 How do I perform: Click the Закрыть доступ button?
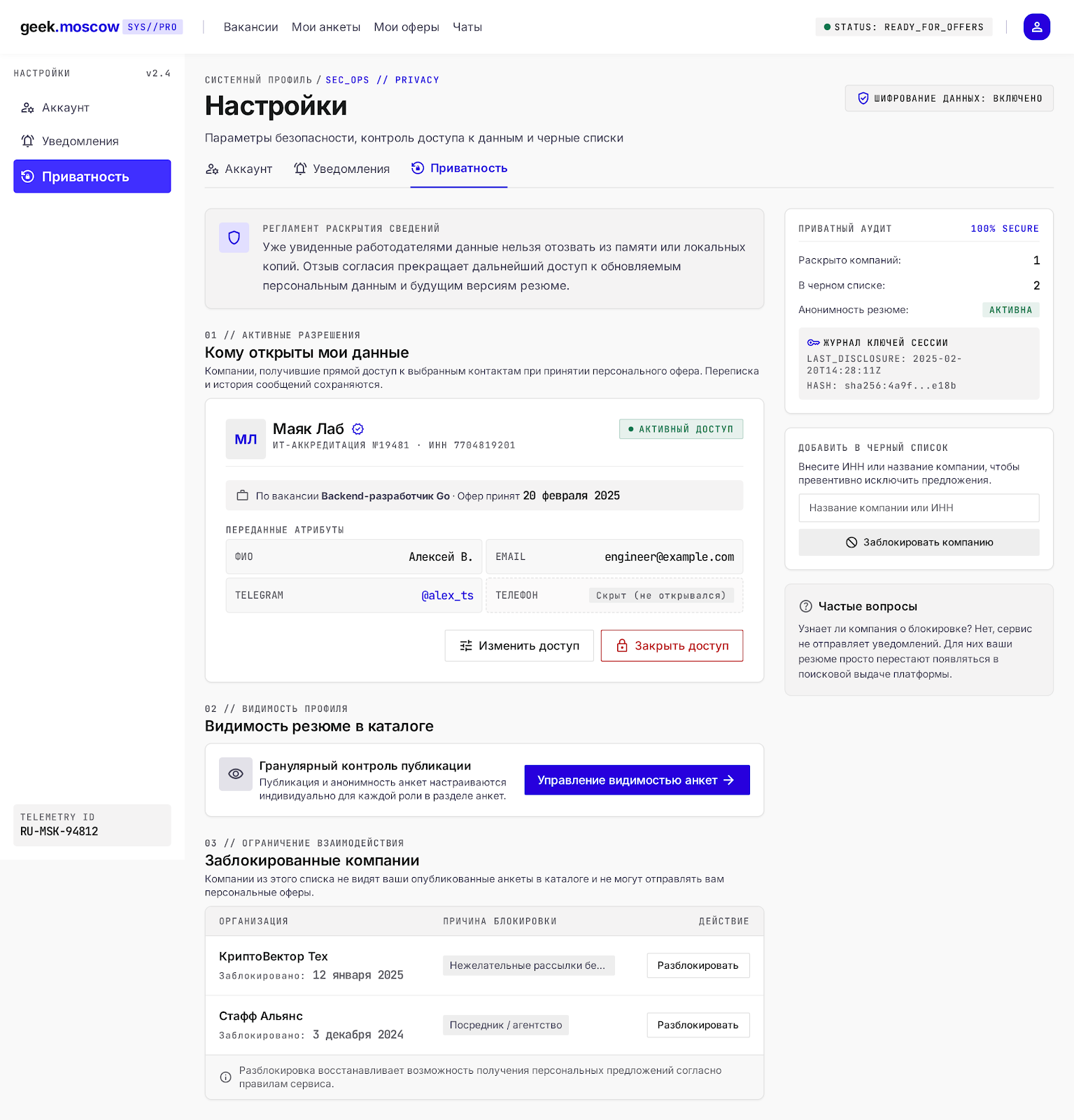click(672, 645)
